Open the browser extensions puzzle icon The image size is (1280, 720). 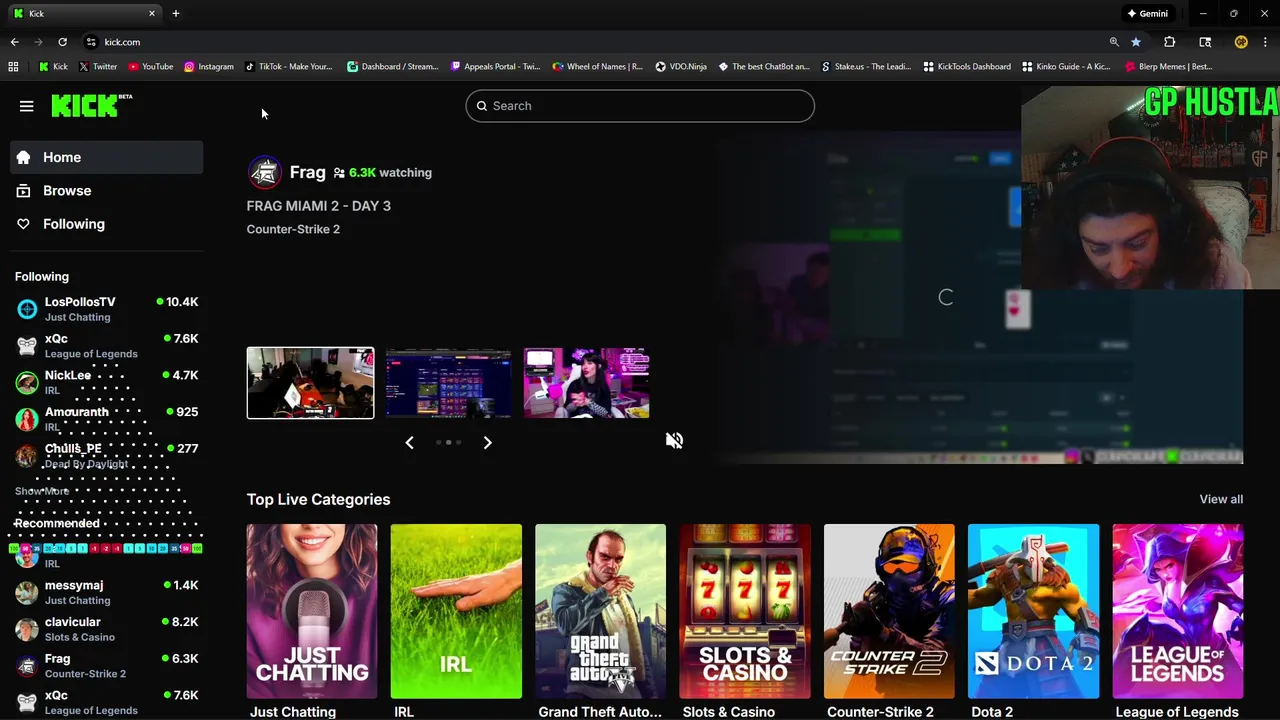(x=1169, y=42)
